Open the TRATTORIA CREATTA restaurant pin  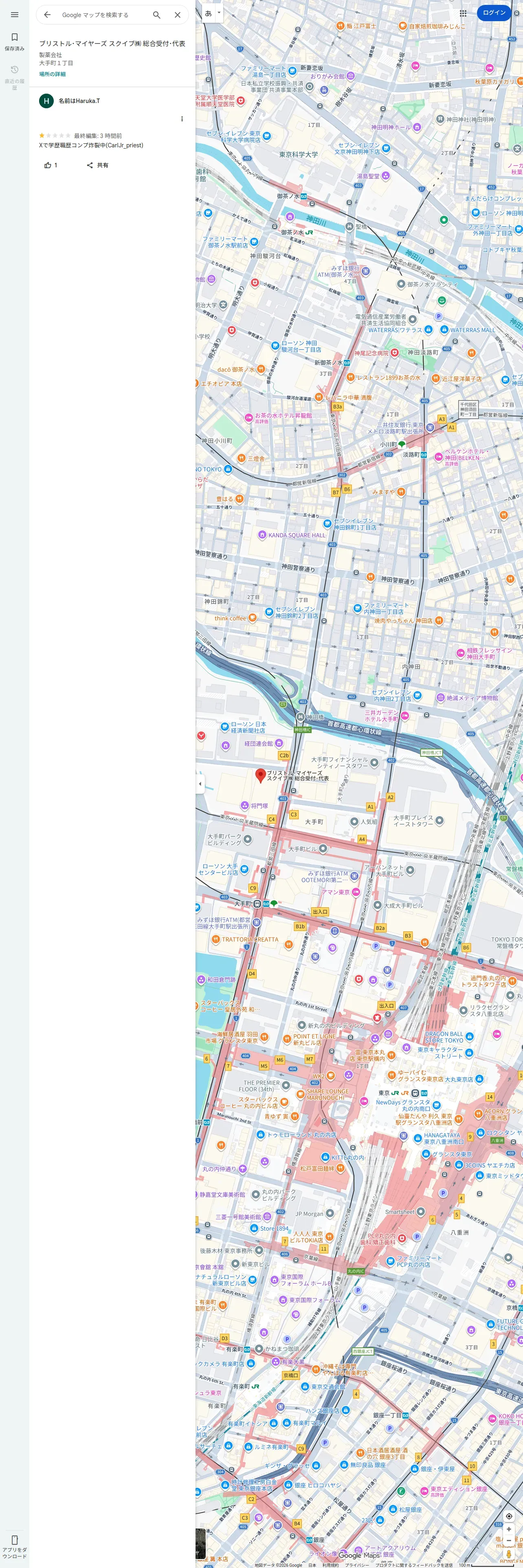(215, 939)
